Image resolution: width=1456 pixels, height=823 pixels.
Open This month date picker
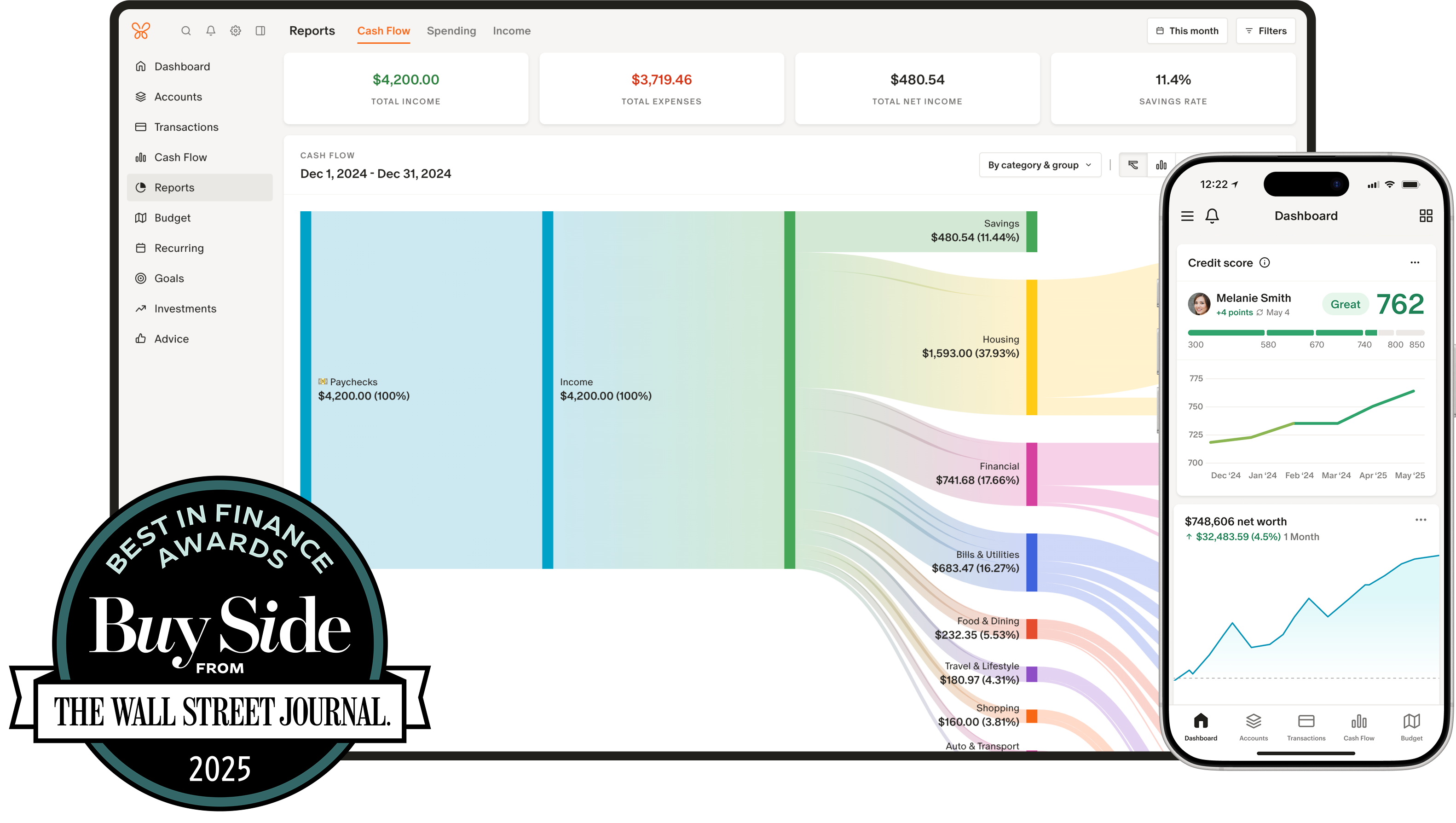coord(1187,31)
